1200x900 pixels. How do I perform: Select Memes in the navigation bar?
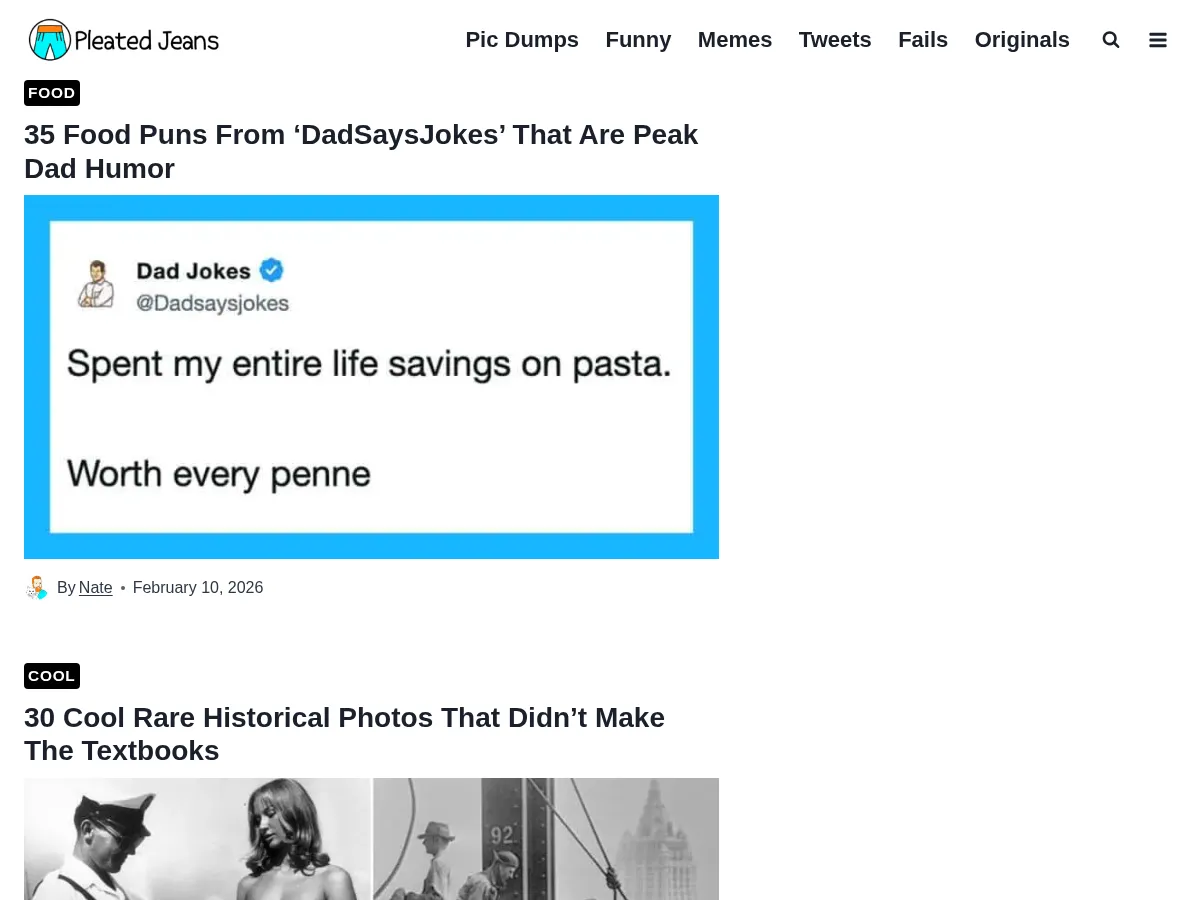click(x=735, y=40)
